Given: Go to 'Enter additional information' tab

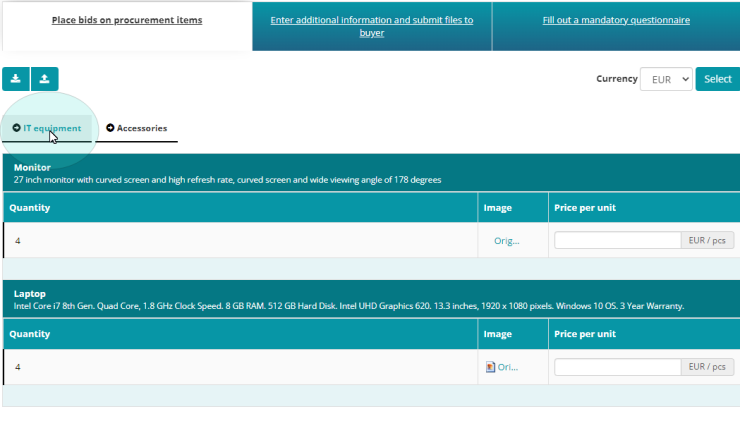Looking at the screenshot, I should (371, 26).
